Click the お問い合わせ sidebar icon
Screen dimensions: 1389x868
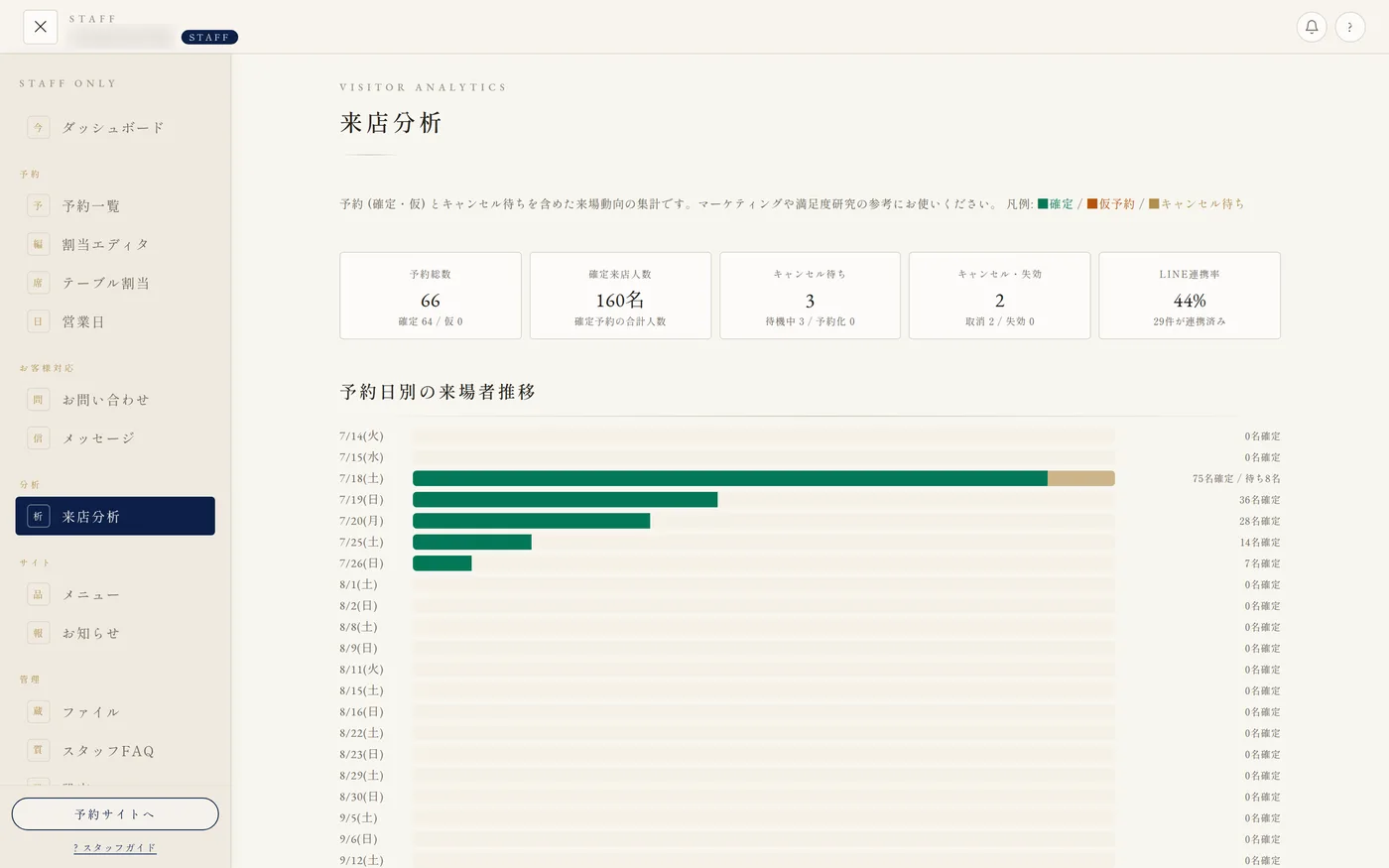(x=38, y=400)
